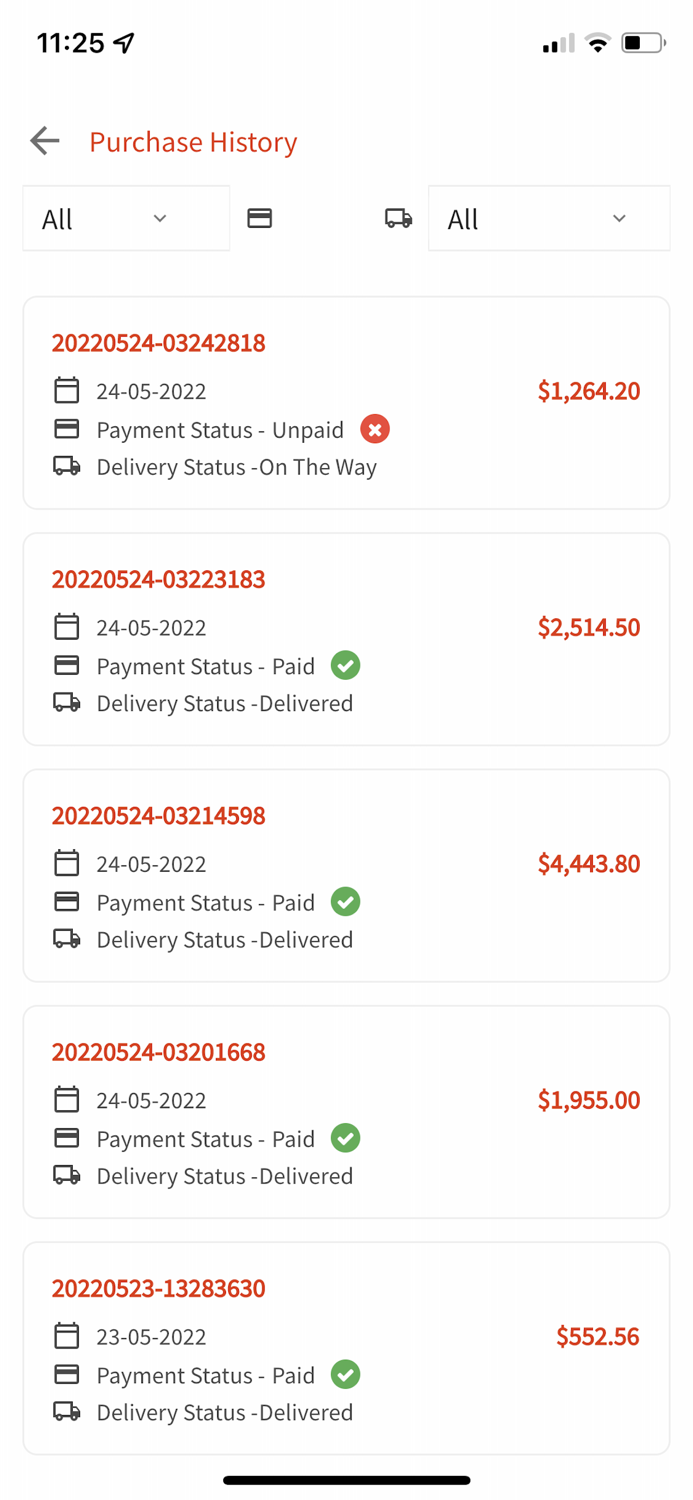Screen dimensions: 693x1500
Task: Open the delivery status All dropdown
Action: [548, 218]
